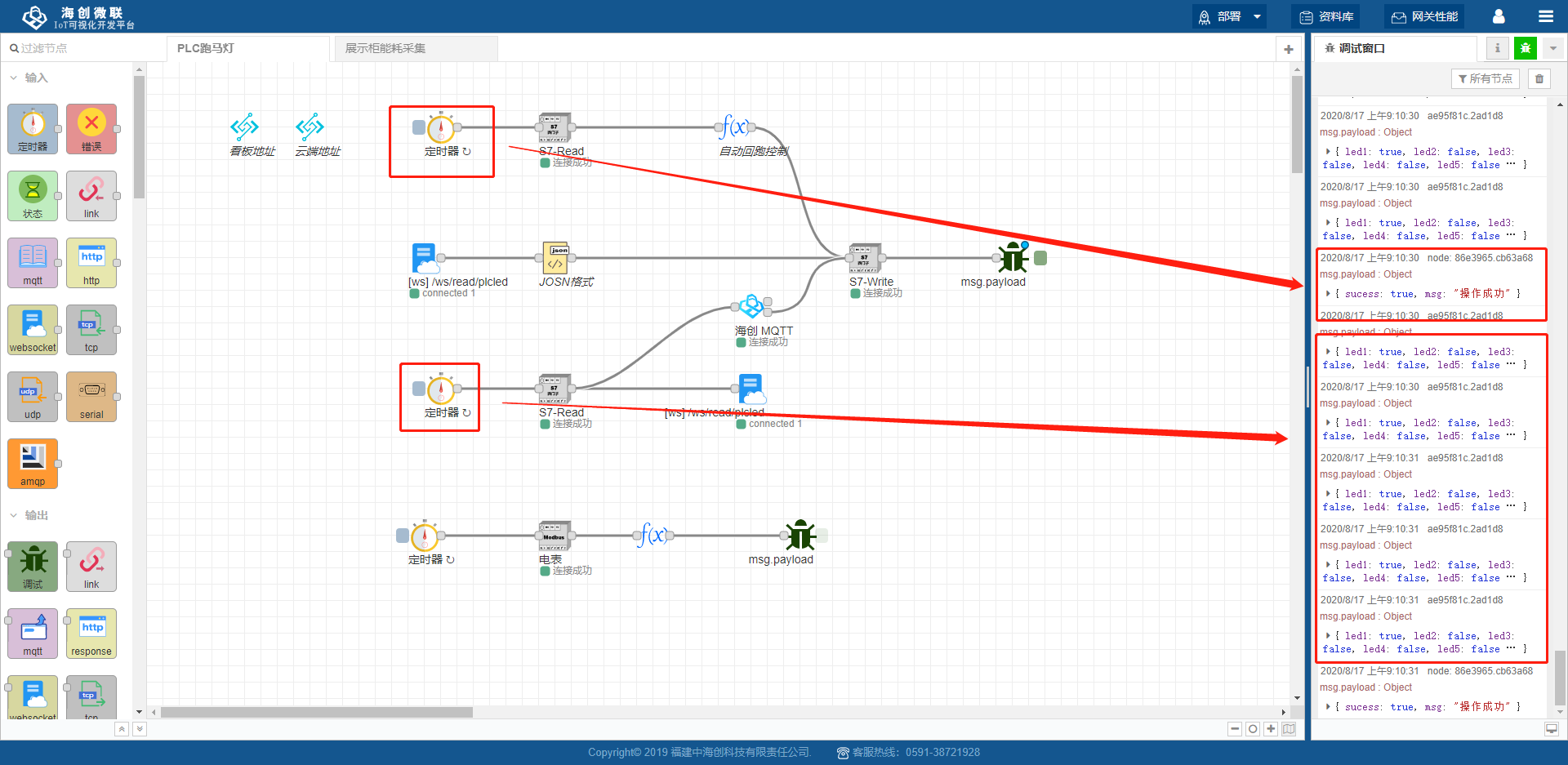Image resolution: width=1568 pixels, height=765 pixels.
Task: Expand all palette categories arrow button
Action: [140, 729]
